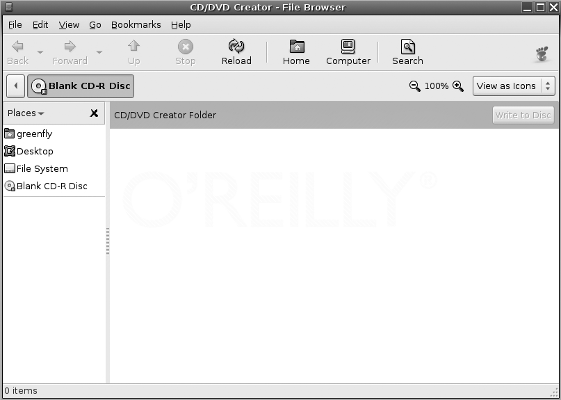The image size is (561, 400).
Task: Zoom in with the plus magnifier
Action: 458,86
